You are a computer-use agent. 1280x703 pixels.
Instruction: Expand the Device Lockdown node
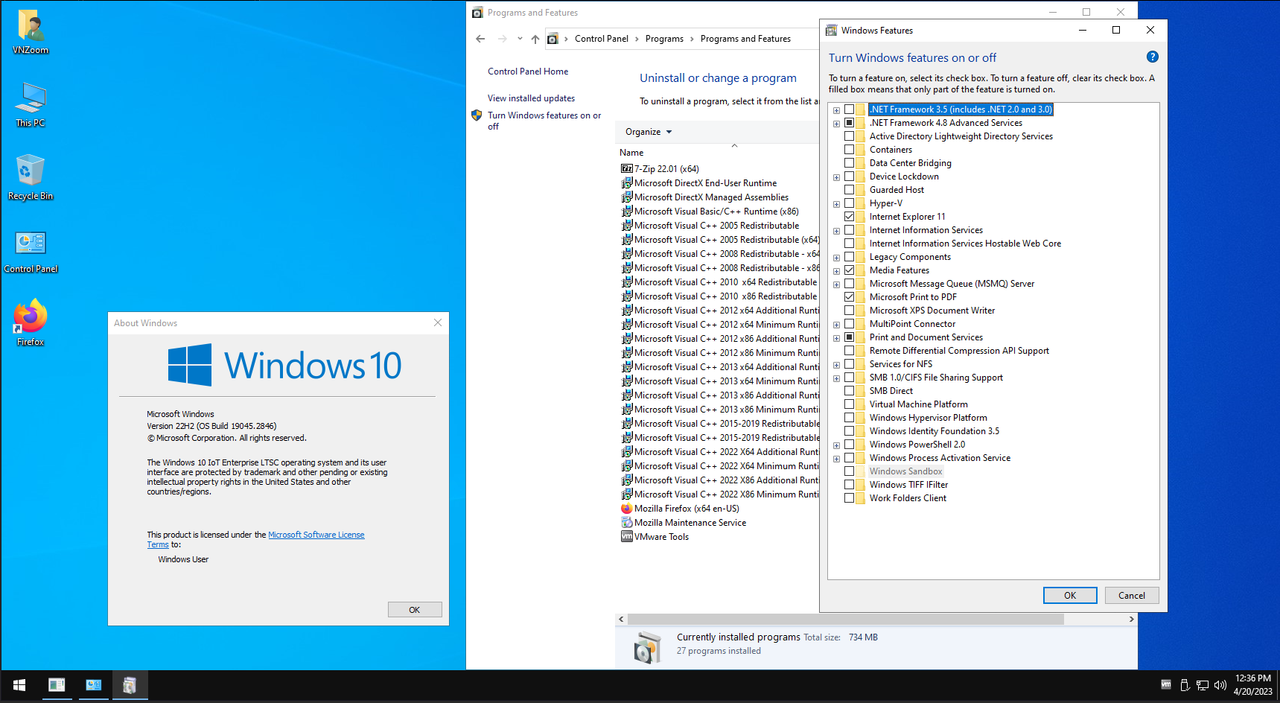coord(836,177)
